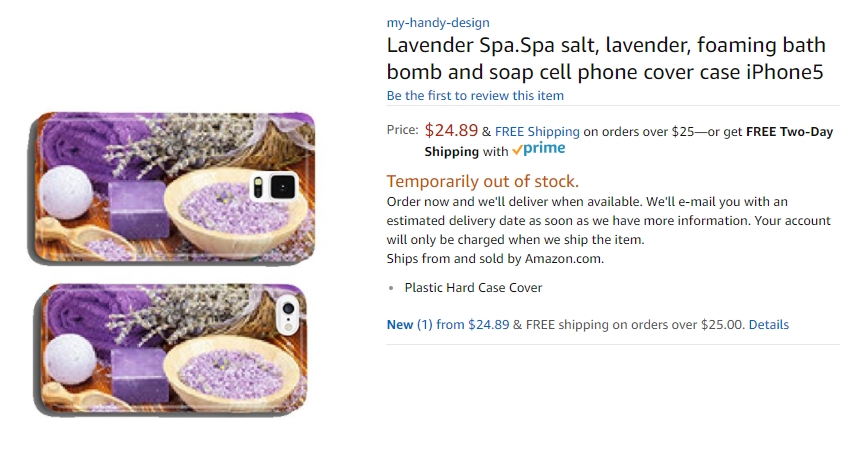
Task: Open the FREE Shipping link
Action: 537,131
